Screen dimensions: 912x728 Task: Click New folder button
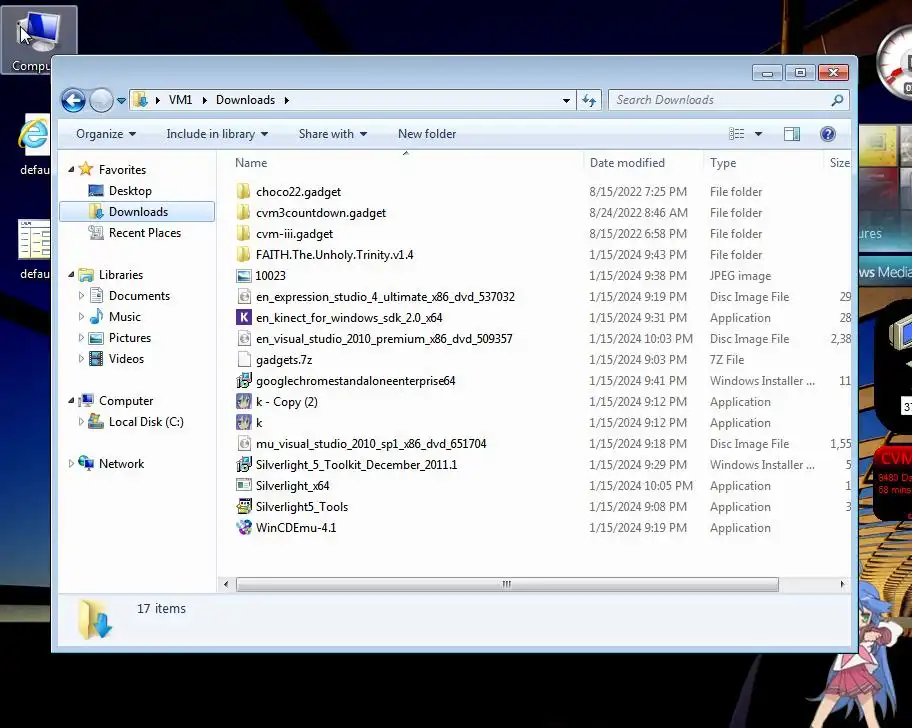tap(427, 134)
